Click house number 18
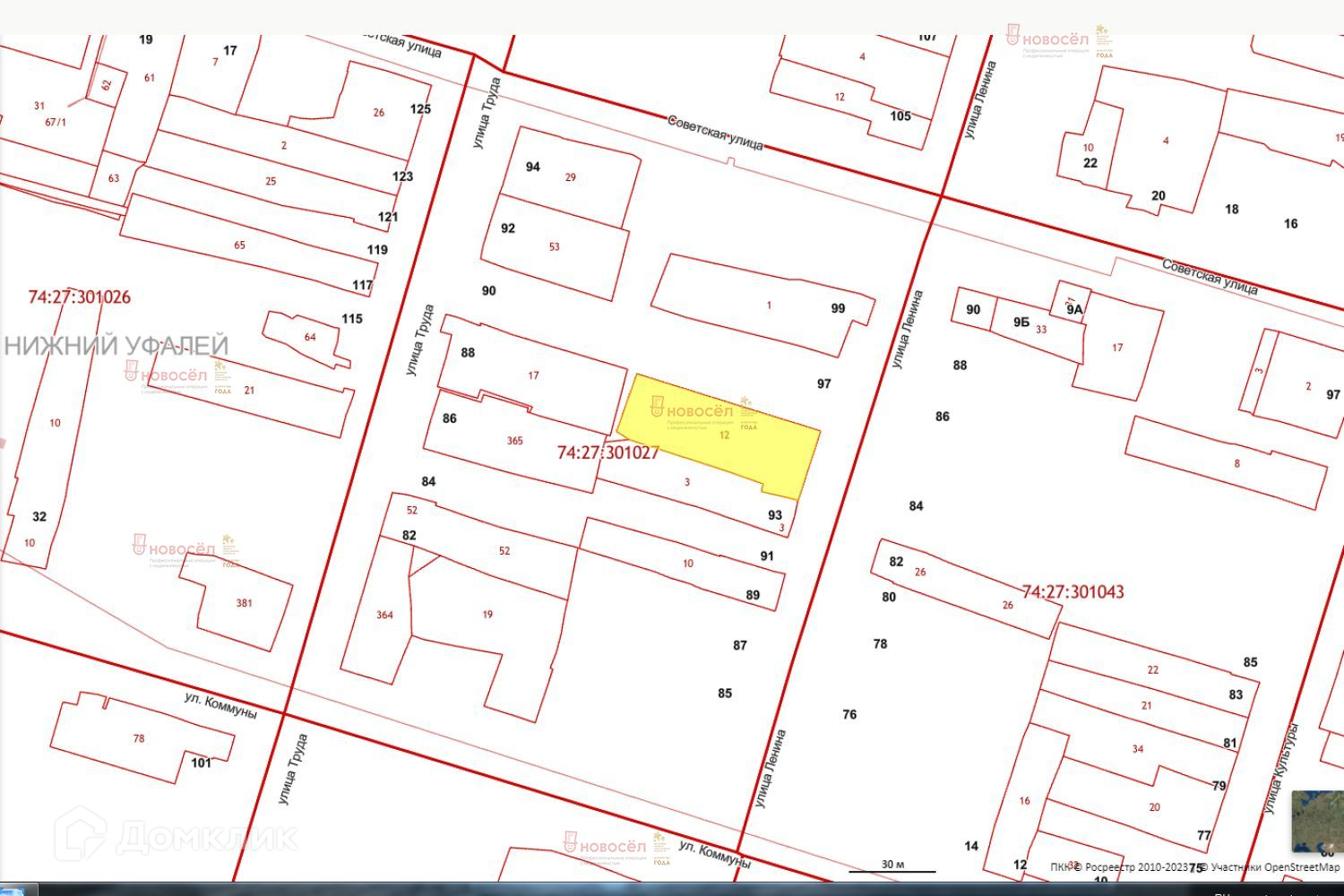Screen dimensions: 1344x896 pos(1232,209)
